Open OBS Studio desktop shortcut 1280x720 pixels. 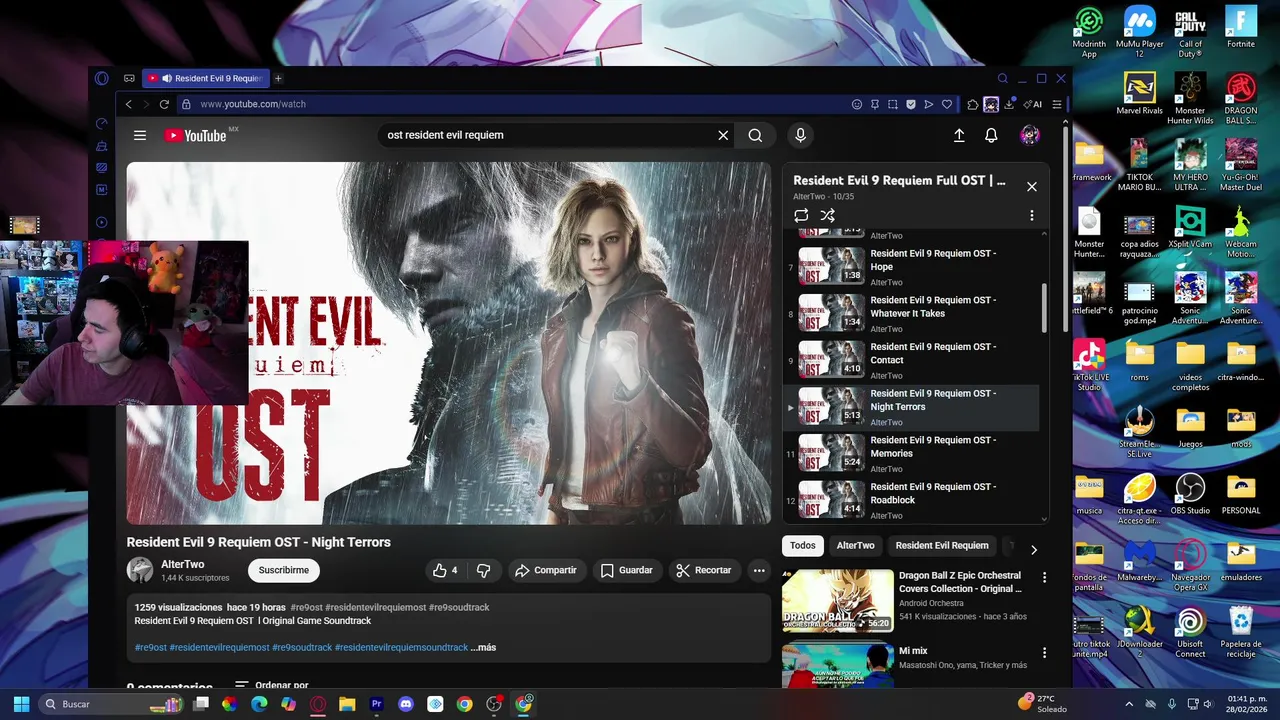pos(1190,494)
